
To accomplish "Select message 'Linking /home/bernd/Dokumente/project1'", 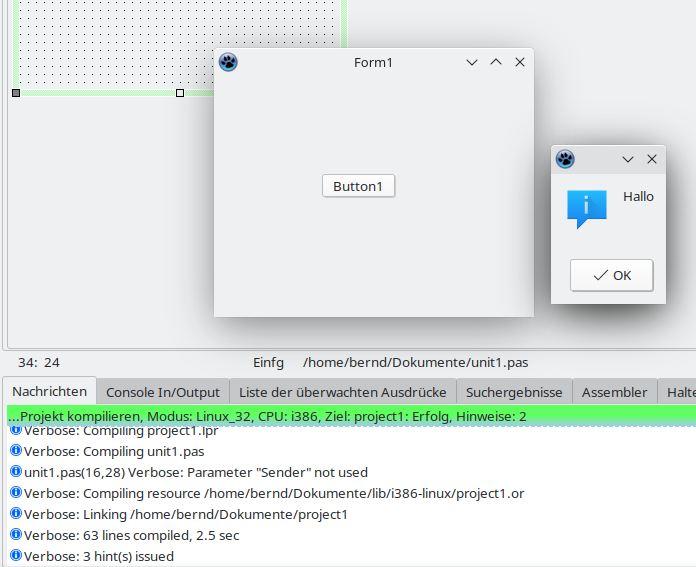I will click(x=352, y=514).
